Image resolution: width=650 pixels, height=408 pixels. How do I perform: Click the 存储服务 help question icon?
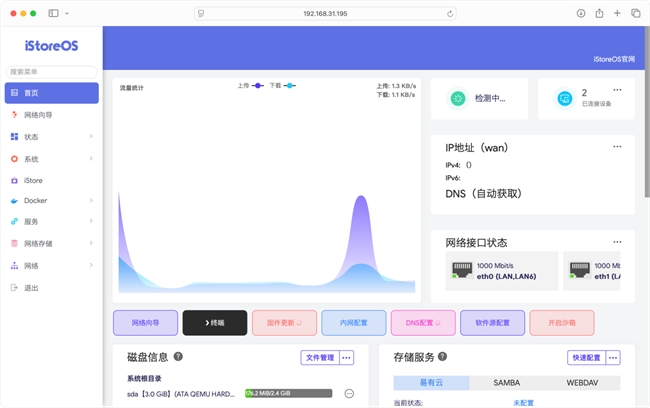[x=442, y=357]
